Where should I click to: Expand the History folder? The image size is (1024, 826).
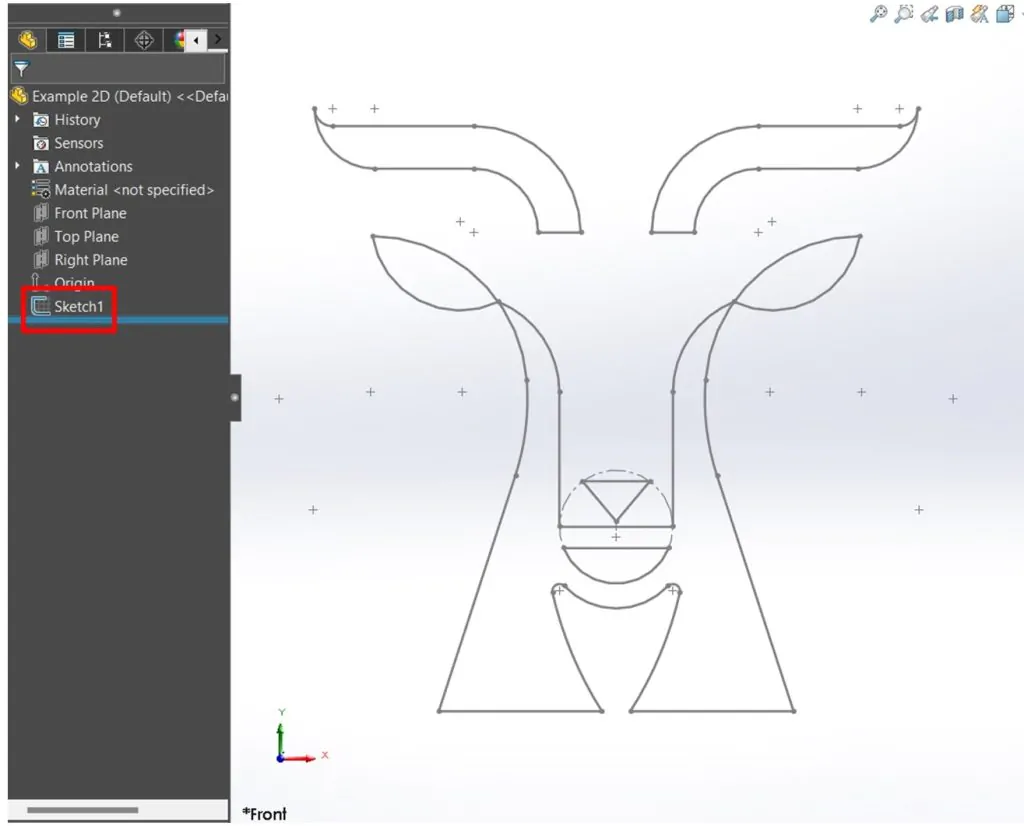coord(18,119)
